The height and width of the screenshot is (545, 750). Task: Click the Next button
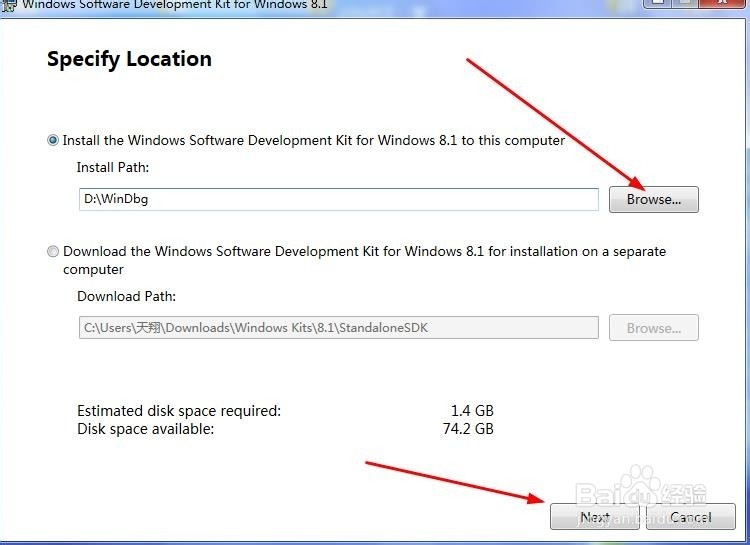[595, 517]
